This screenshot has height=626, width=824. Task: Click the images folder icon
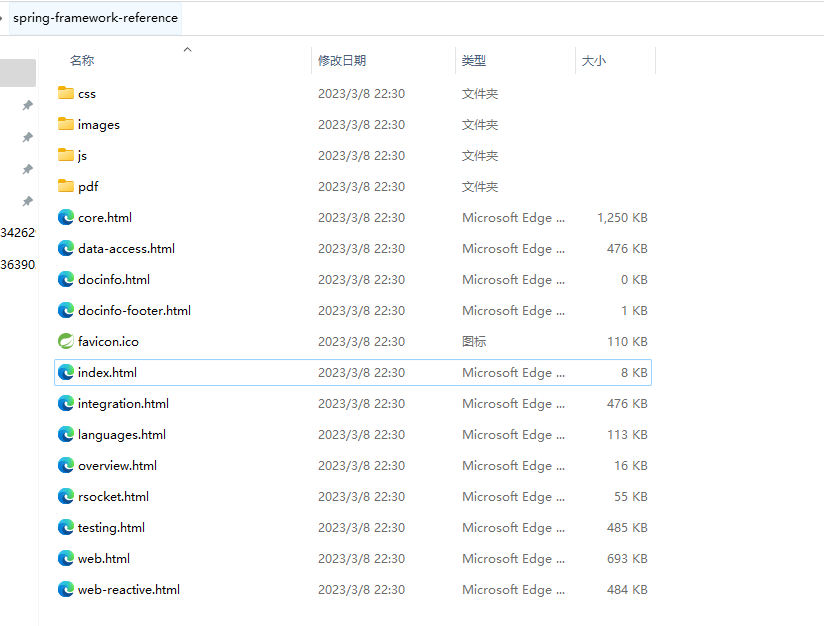click(x=66, y=124)
